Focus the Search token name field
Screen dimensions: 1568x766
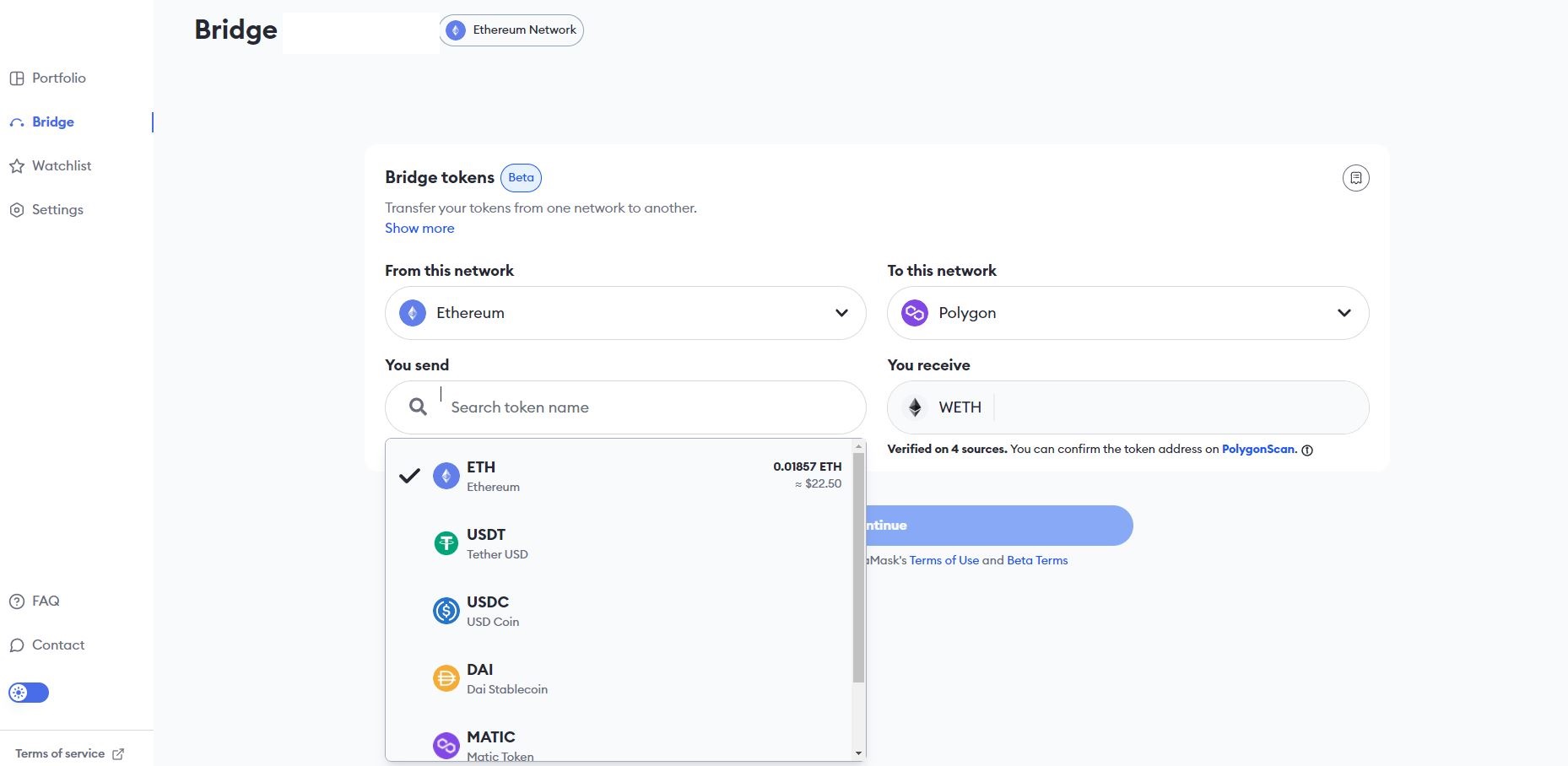pos(625,407)
